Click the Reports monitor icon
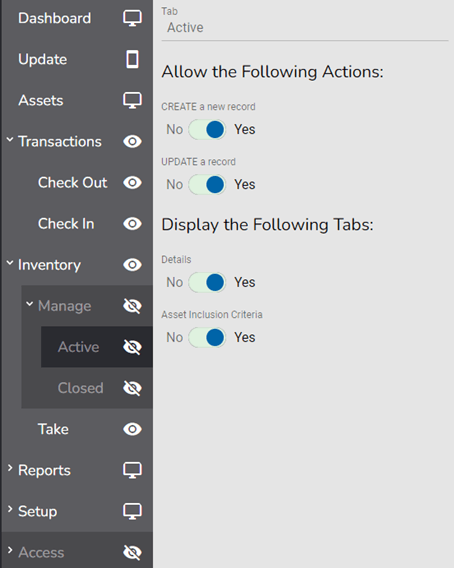454x568 pixels. (x=132, y=470)
